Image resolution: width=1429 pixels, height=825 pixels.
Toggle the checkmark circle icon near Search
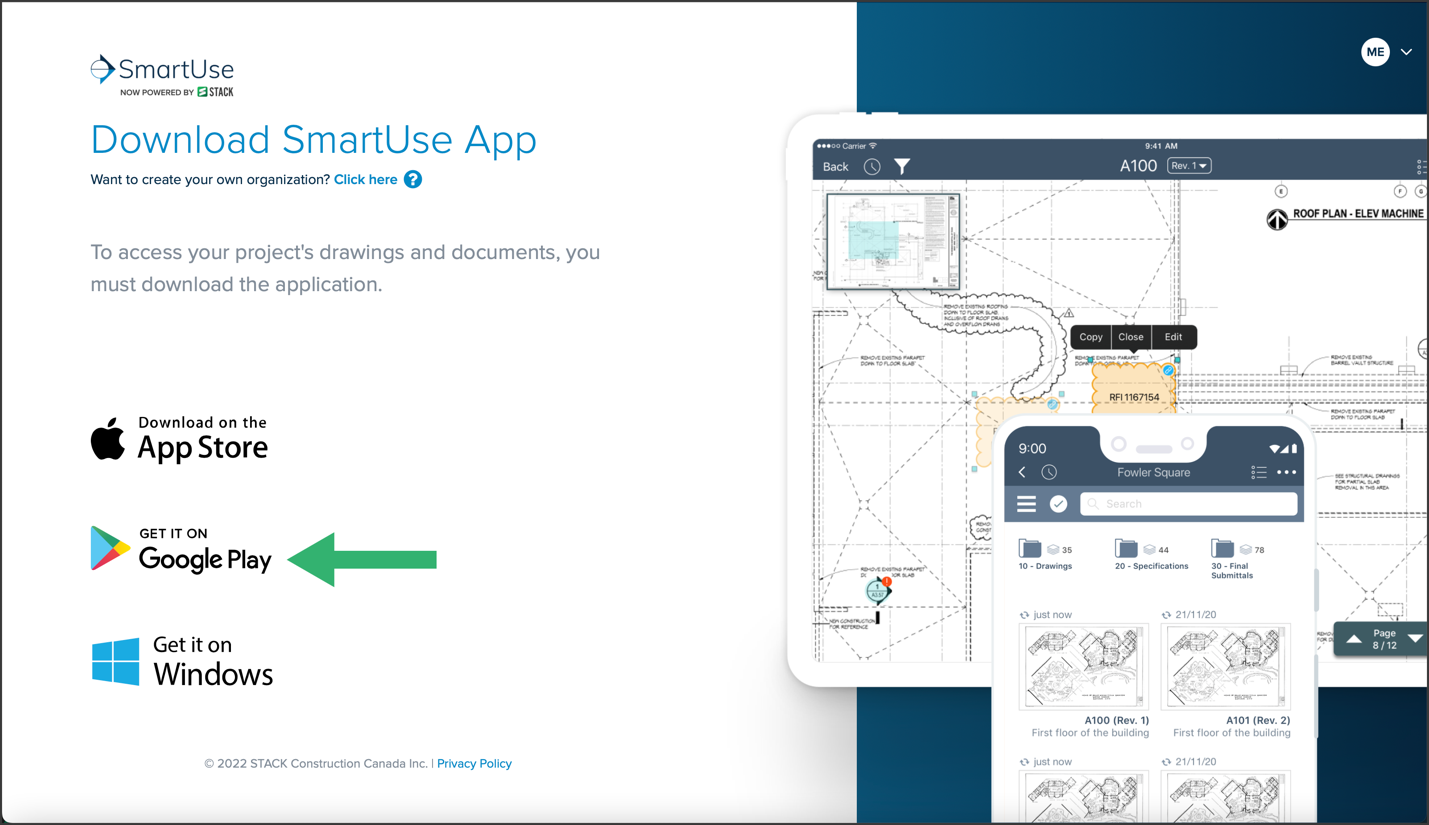1058,504
